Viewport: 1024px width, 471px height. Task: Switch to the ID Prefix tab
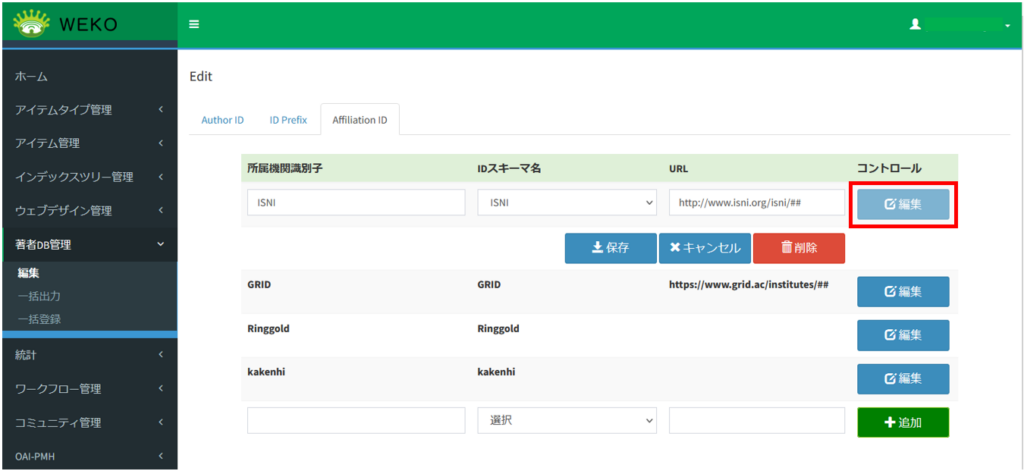288,120
